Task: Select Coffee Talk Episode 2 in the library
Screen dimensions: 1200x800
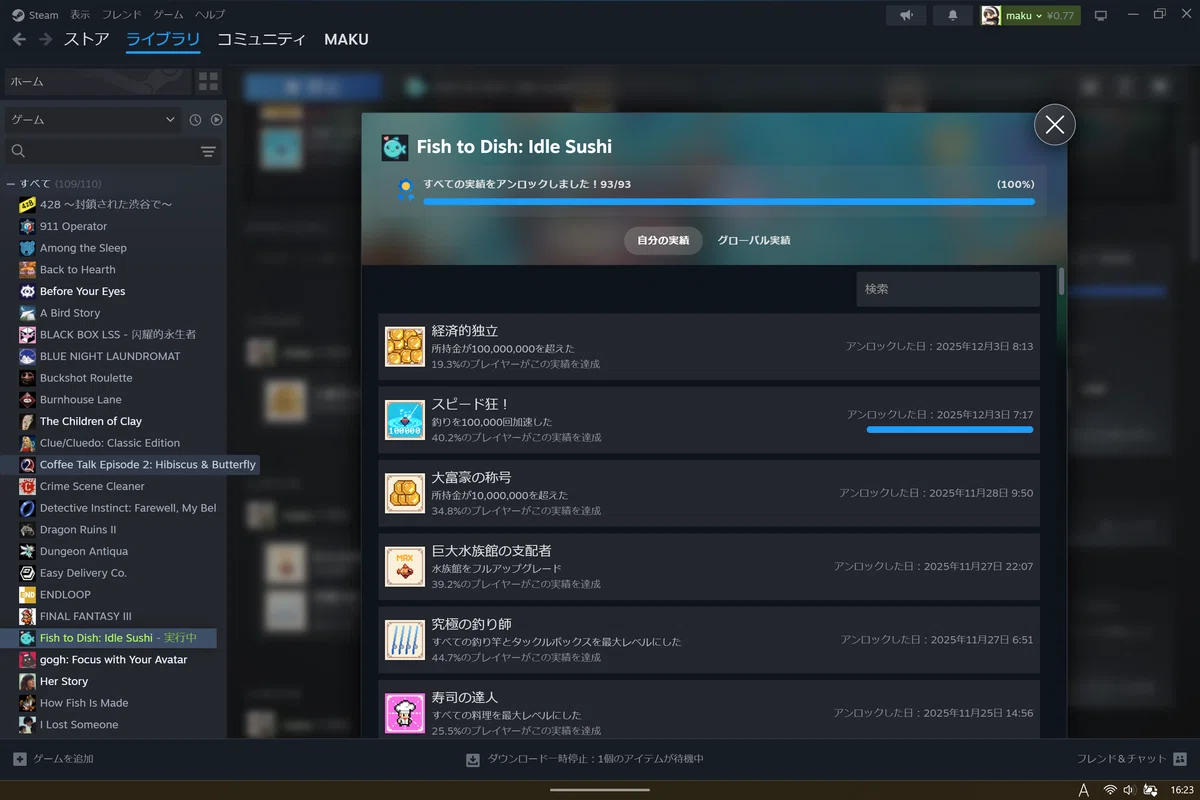Action: coord(148,465)
